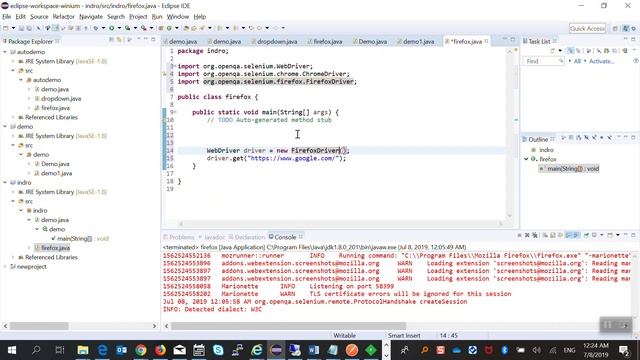This screenshot has width=640, height=360.
Task: Click the Collapse All icon in Package Explorer
Action: coord(111,40)
